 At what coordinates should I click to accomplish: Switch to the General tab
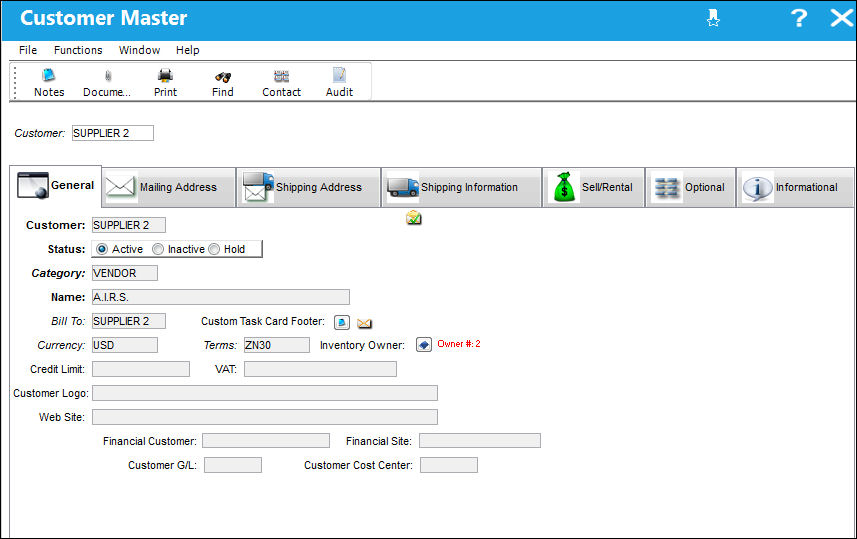[56, 186]
